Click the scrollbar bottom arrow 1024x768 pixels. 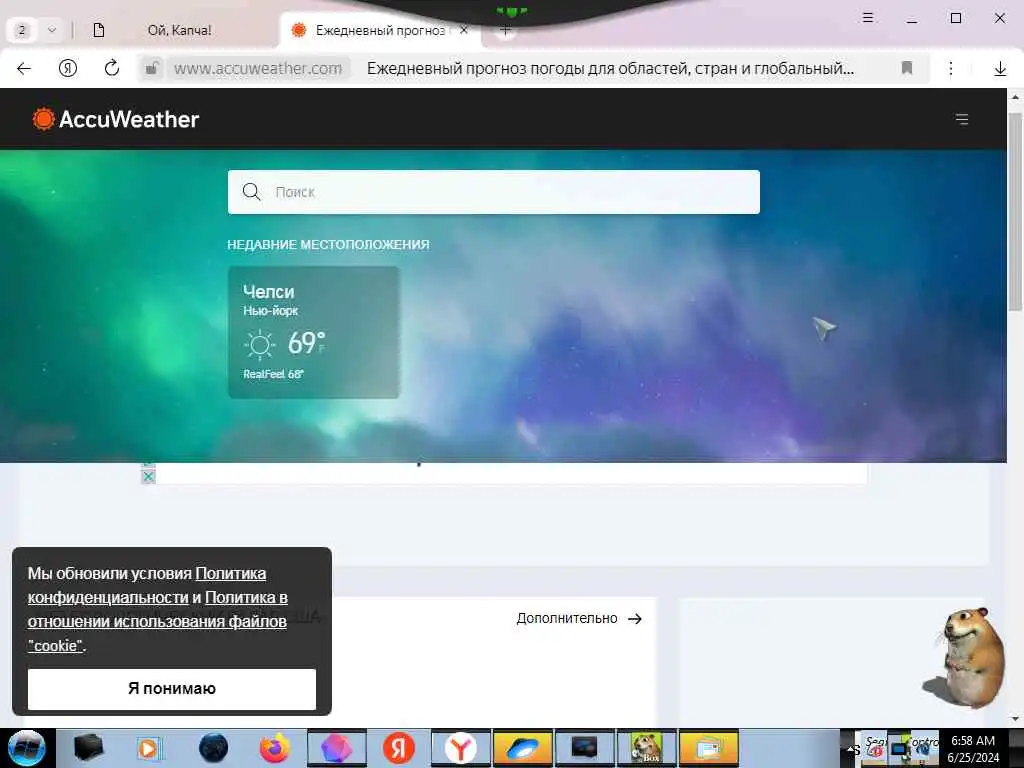[x=1015, y=719]
